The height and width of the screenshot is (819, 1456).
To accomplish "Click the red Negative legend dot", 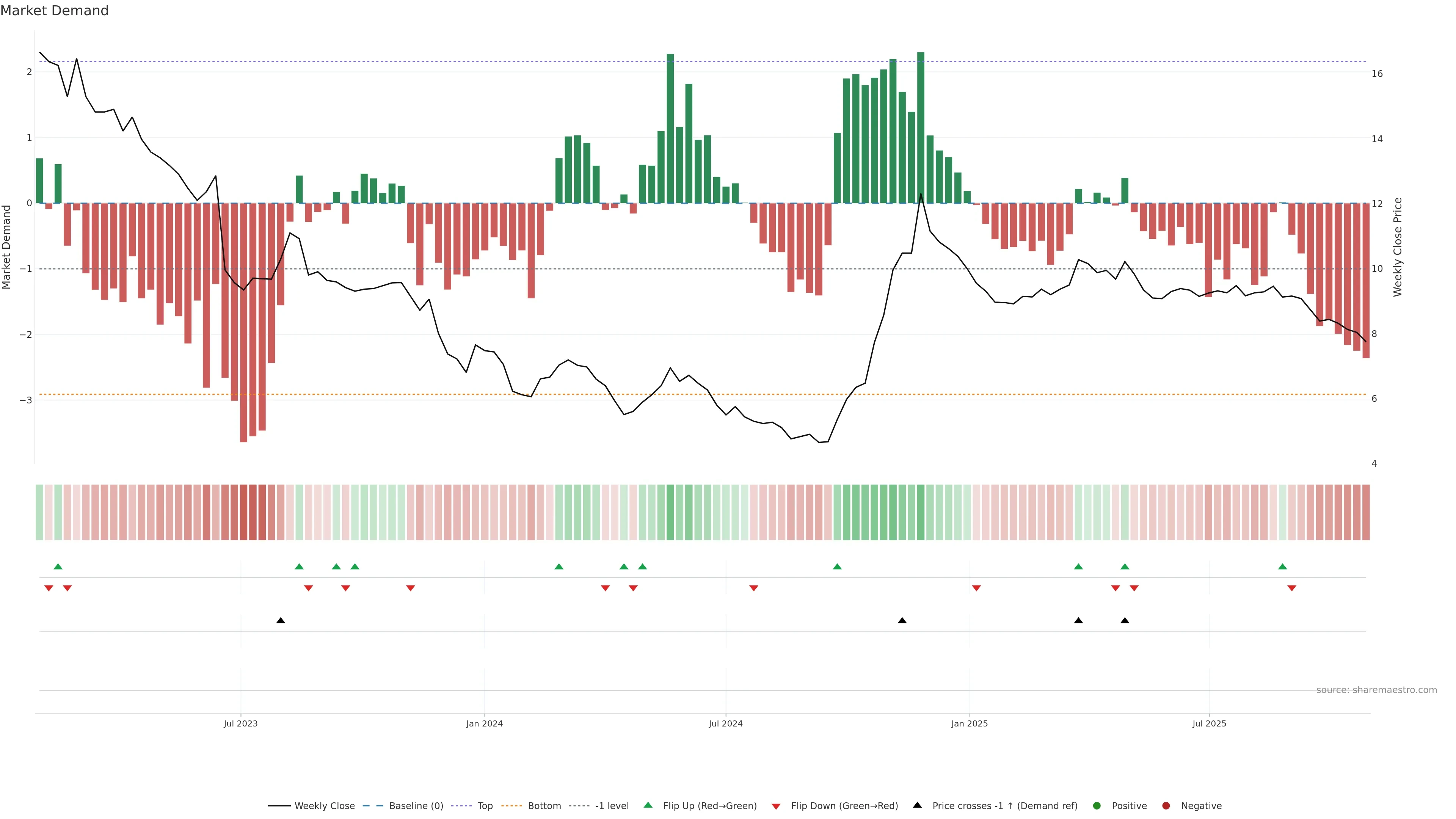I will [x=1166, y=806].
